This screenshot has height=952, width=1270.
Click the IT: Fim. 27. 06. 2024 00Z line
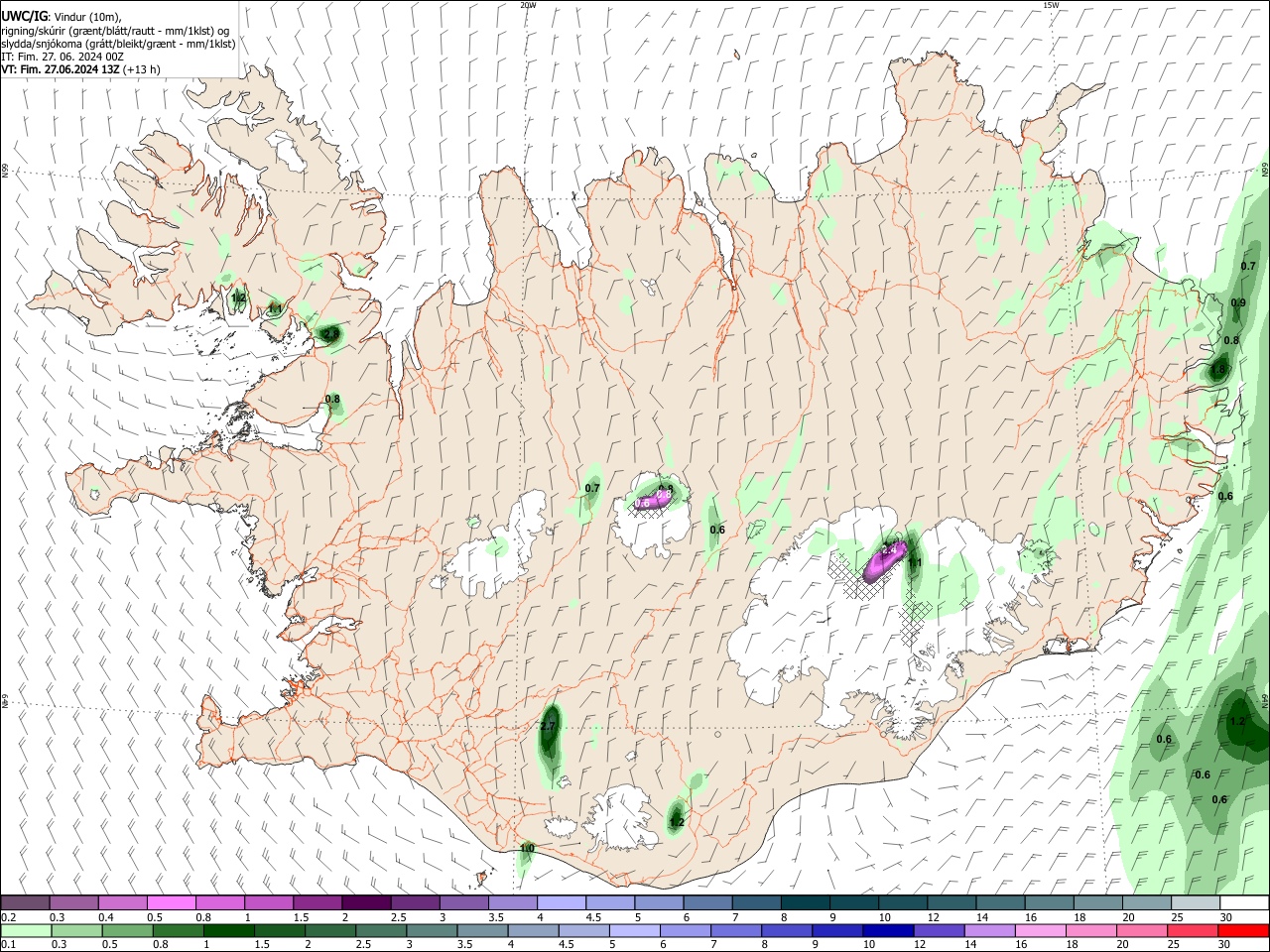[x=63, y=57]
